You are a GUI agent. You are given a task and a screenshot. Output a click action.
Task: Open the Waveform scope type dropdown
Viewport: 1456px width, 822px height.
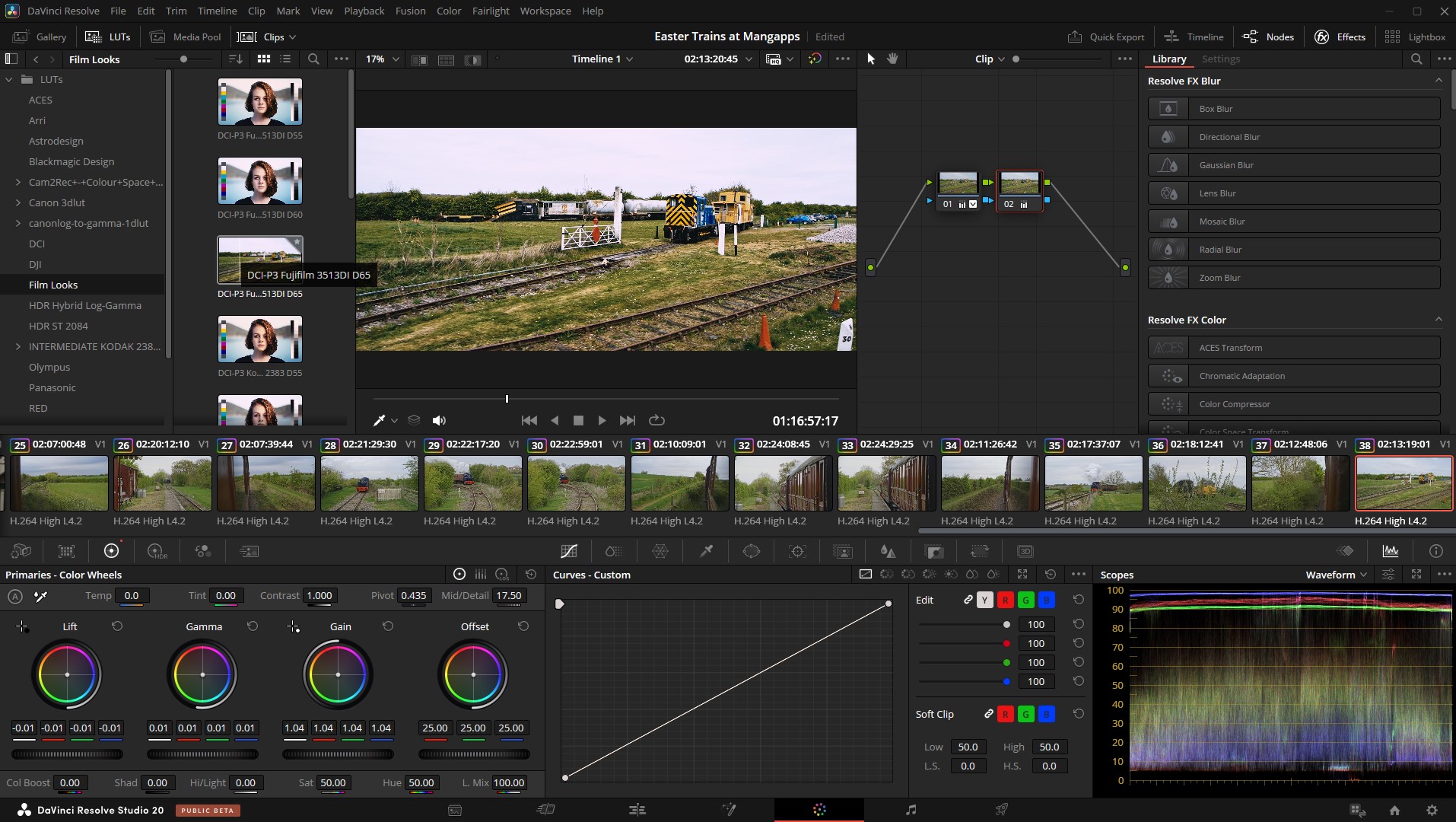point(1336,575)
